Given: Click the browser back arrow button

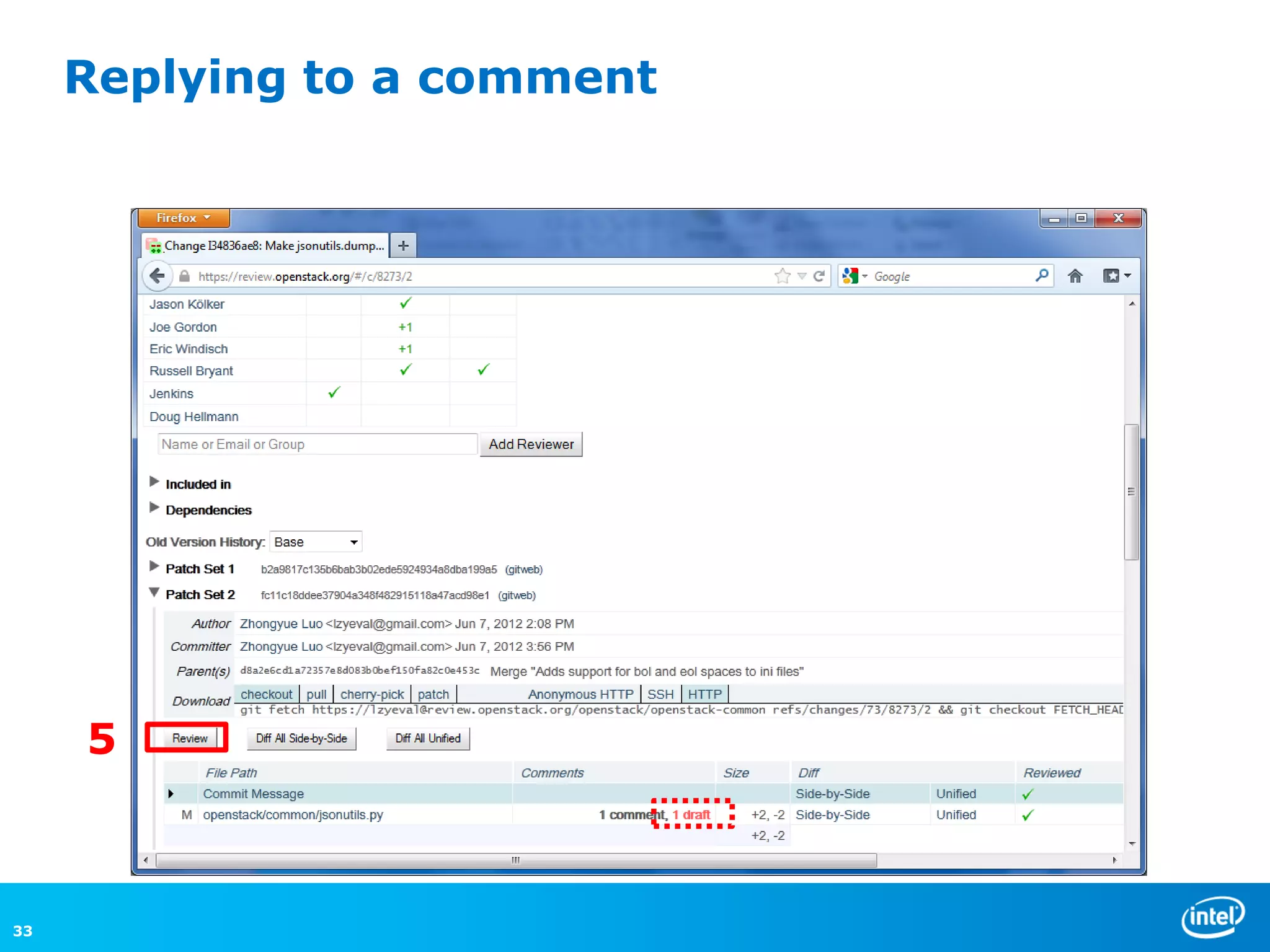Looking at the screenshot, I should tap(158, 276).
